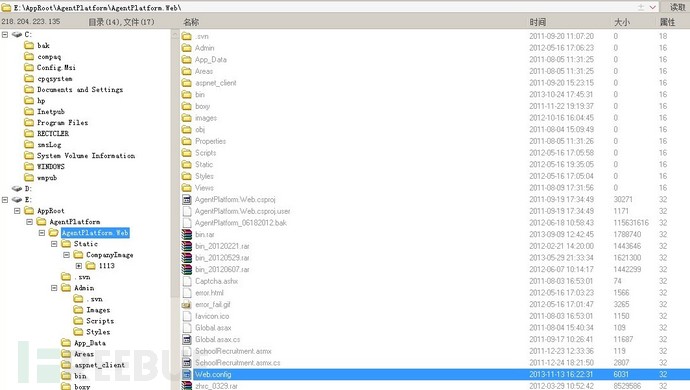Click the .svn folder icon in file list
This screenshot has width=690, height=390.
click(x=187, y=36)
